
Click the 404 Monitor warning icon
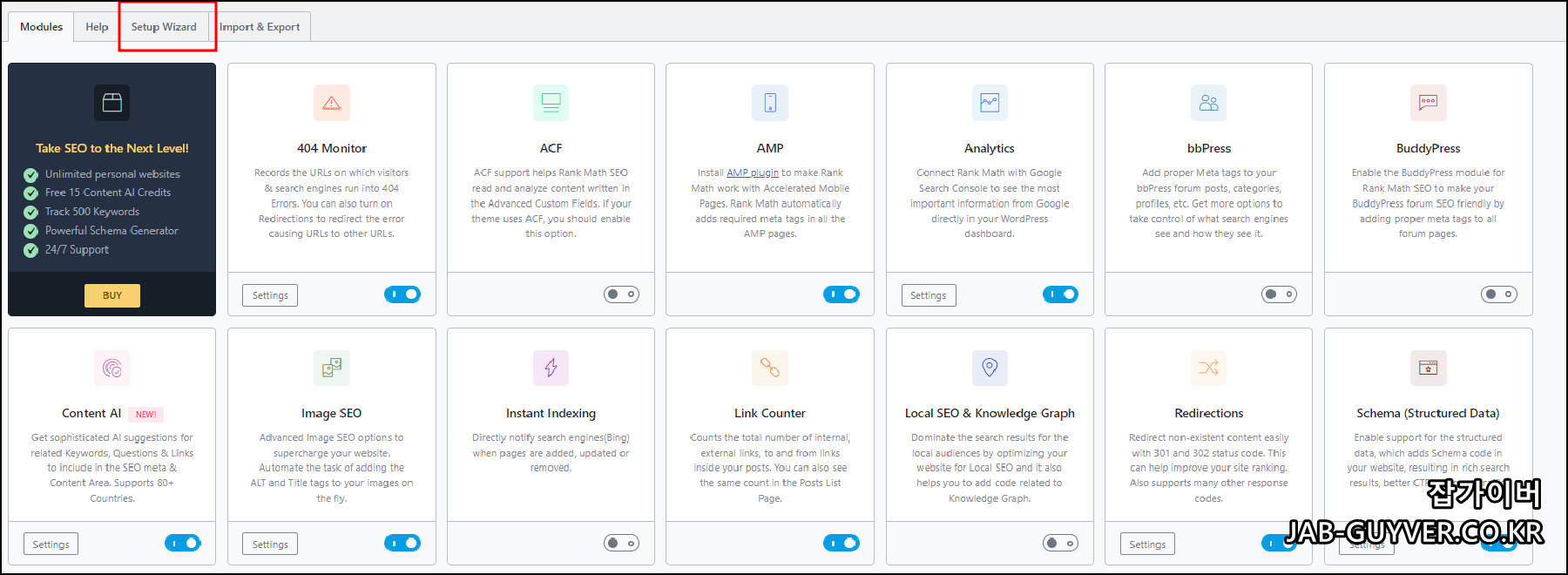coord(332,103)
